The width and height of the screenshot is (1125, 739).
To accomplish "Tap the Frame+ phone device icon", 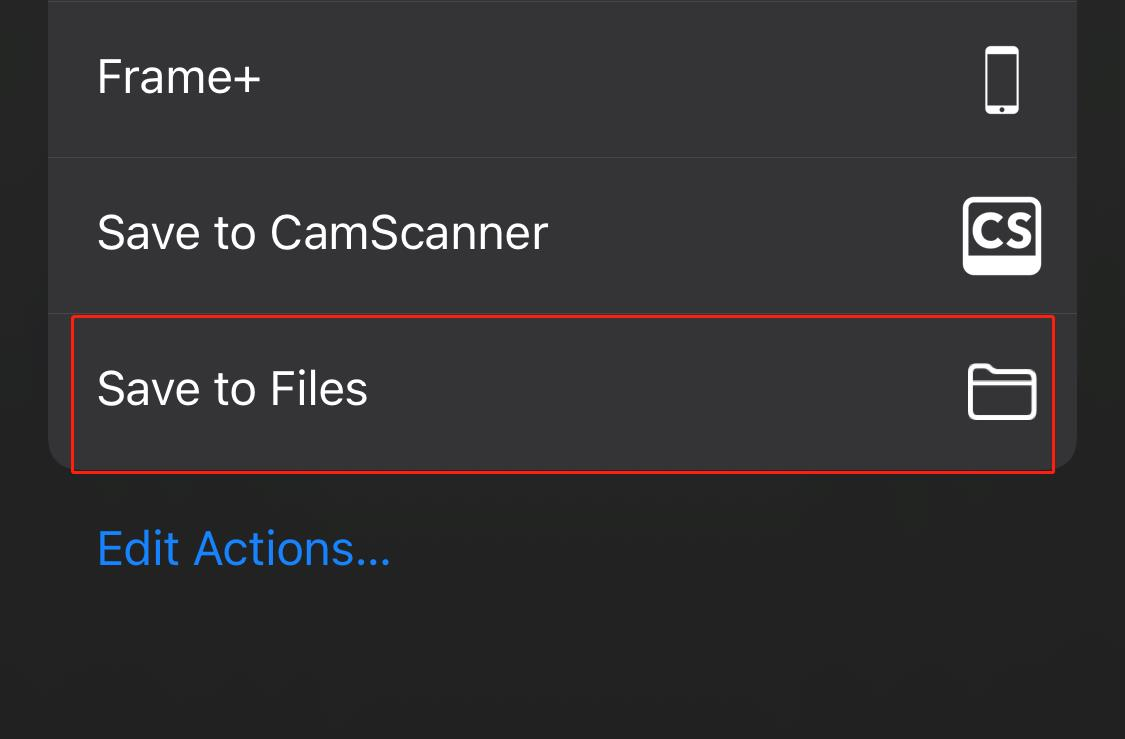I will pos(1001,79).
